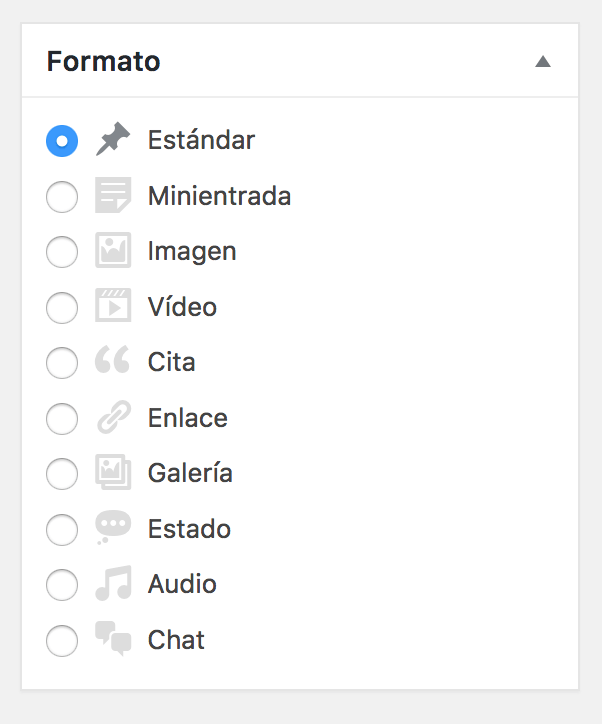Select the Minientrada radio button

pos(62,197)
